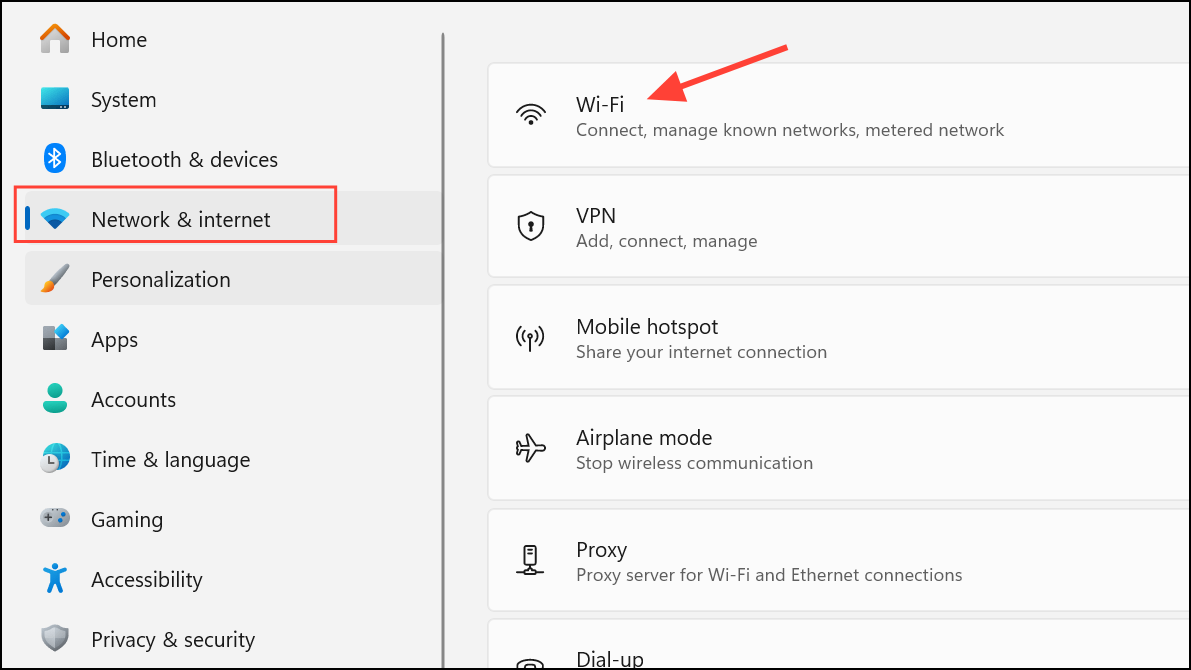This screenshot has height=670, width=1191.
Task: Open the Wi-Fi settings row
Action: click(800, 115)
